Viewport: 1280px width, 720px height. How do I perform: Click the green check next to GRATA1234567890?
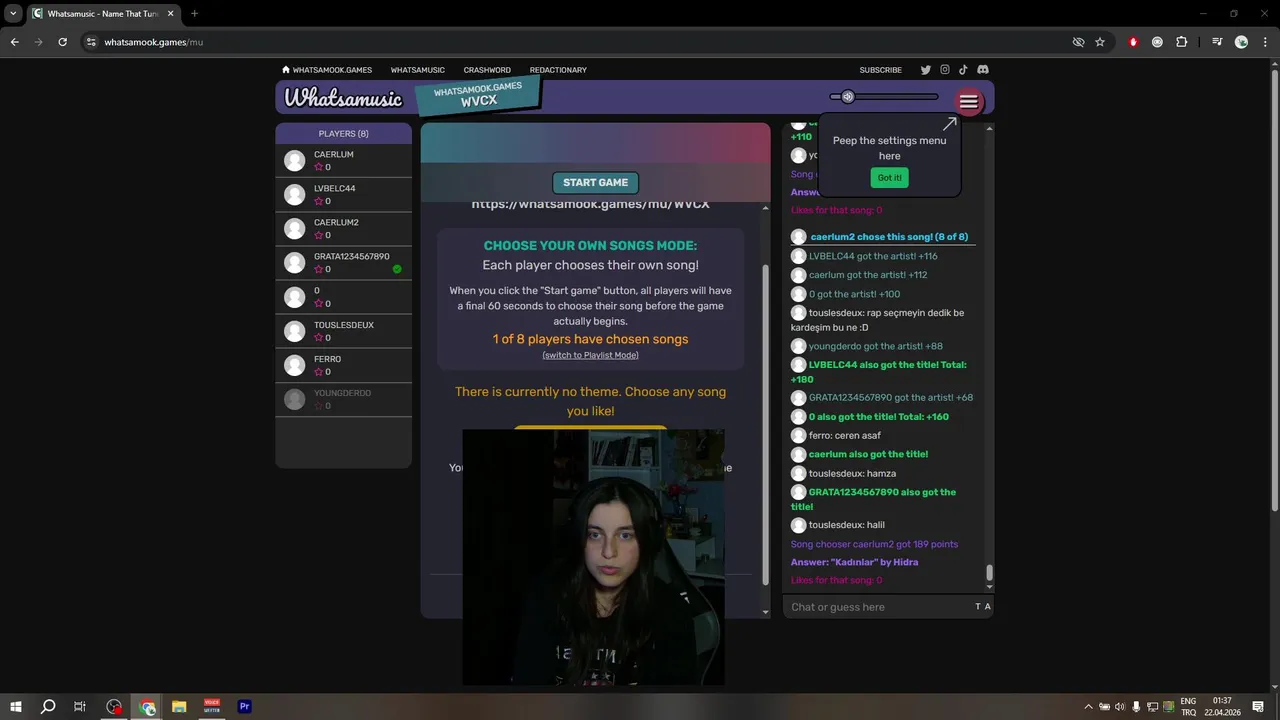tap(397, 269)
